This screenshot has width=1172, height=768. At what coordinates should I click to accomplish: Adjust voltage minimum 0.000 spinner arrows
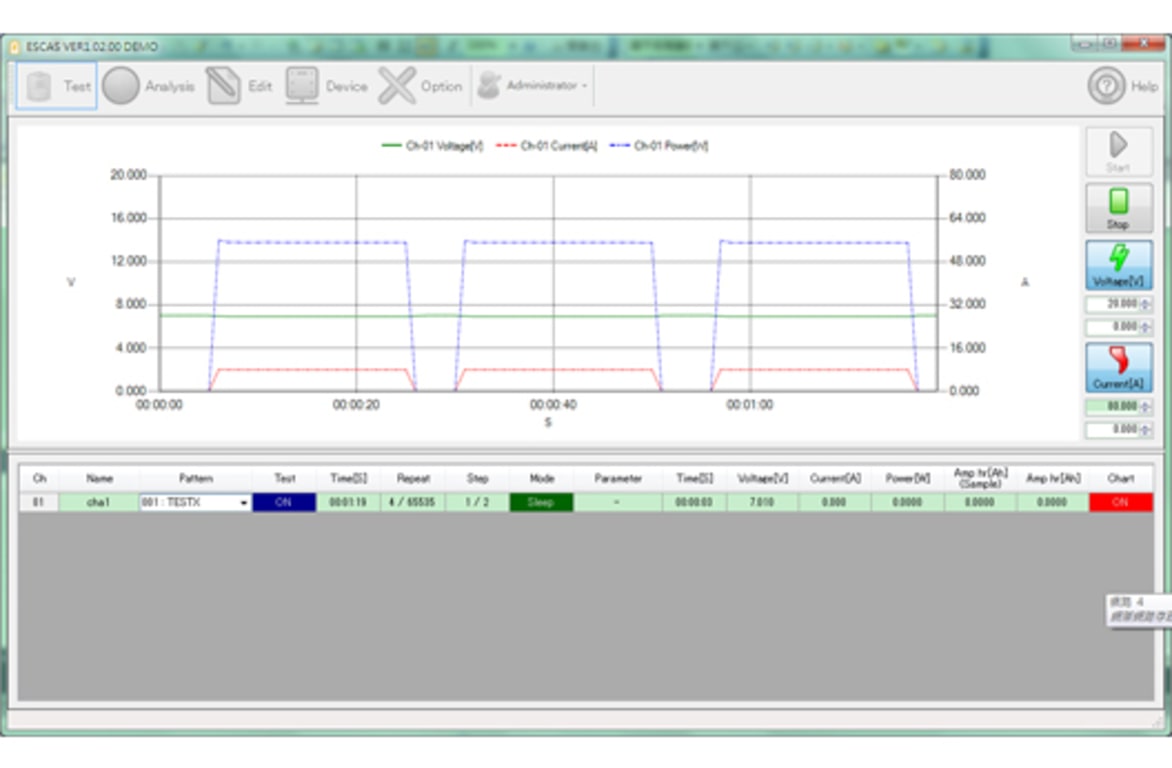tap(1145, 327)
